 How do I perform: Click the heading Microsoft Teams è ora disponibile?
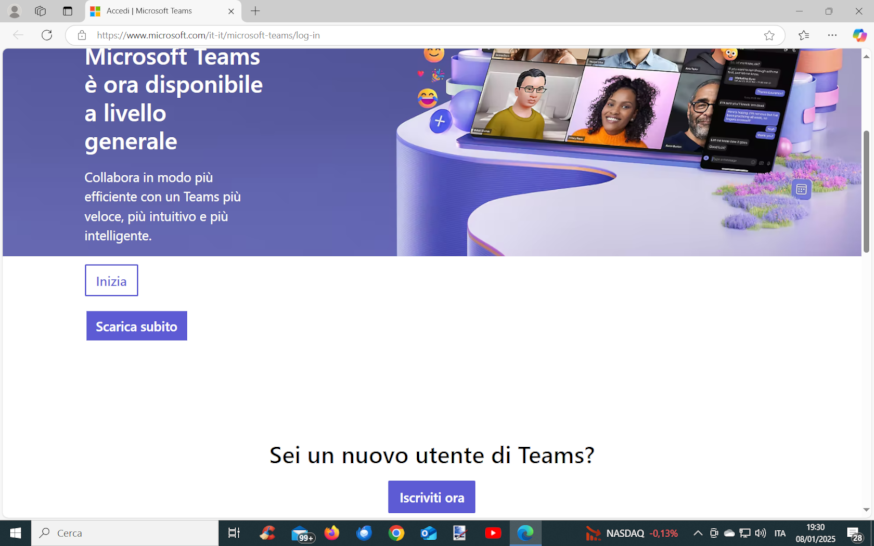(173, 99)
